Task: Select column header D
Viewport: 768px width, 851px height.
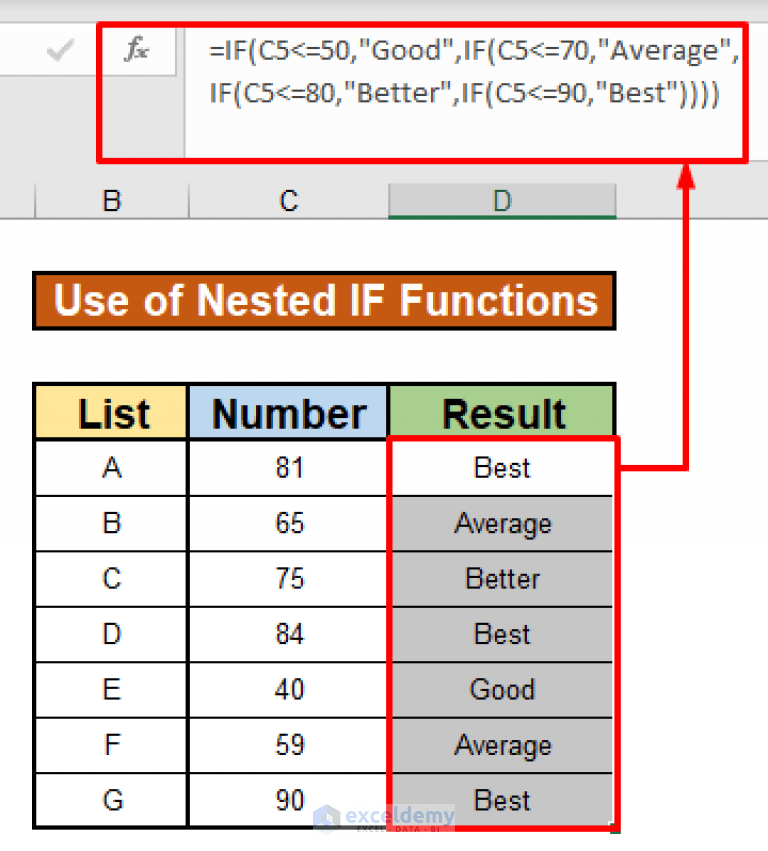Action: click(x=502, y=200)
